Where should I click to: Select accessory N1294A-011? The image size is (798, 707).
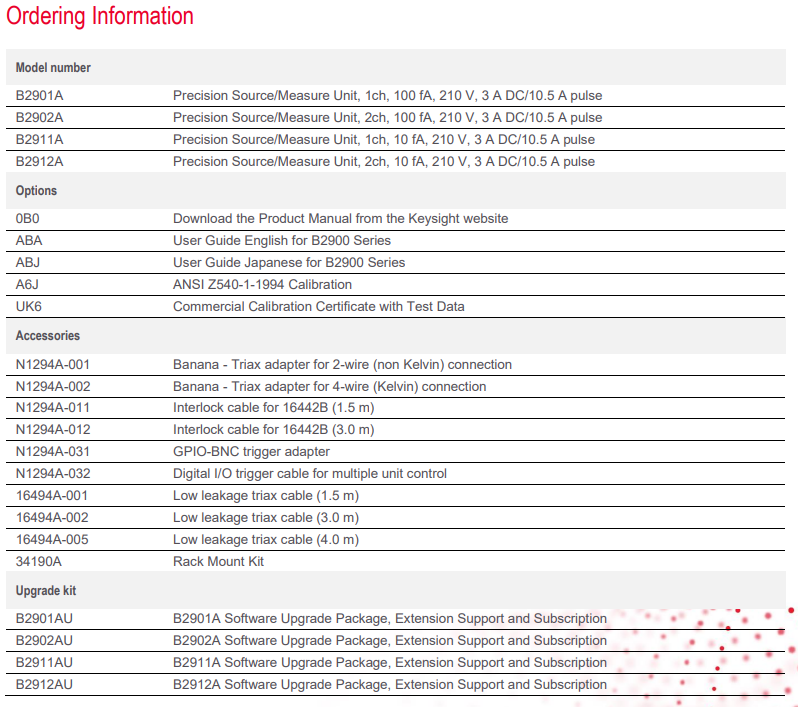(53, 408)
